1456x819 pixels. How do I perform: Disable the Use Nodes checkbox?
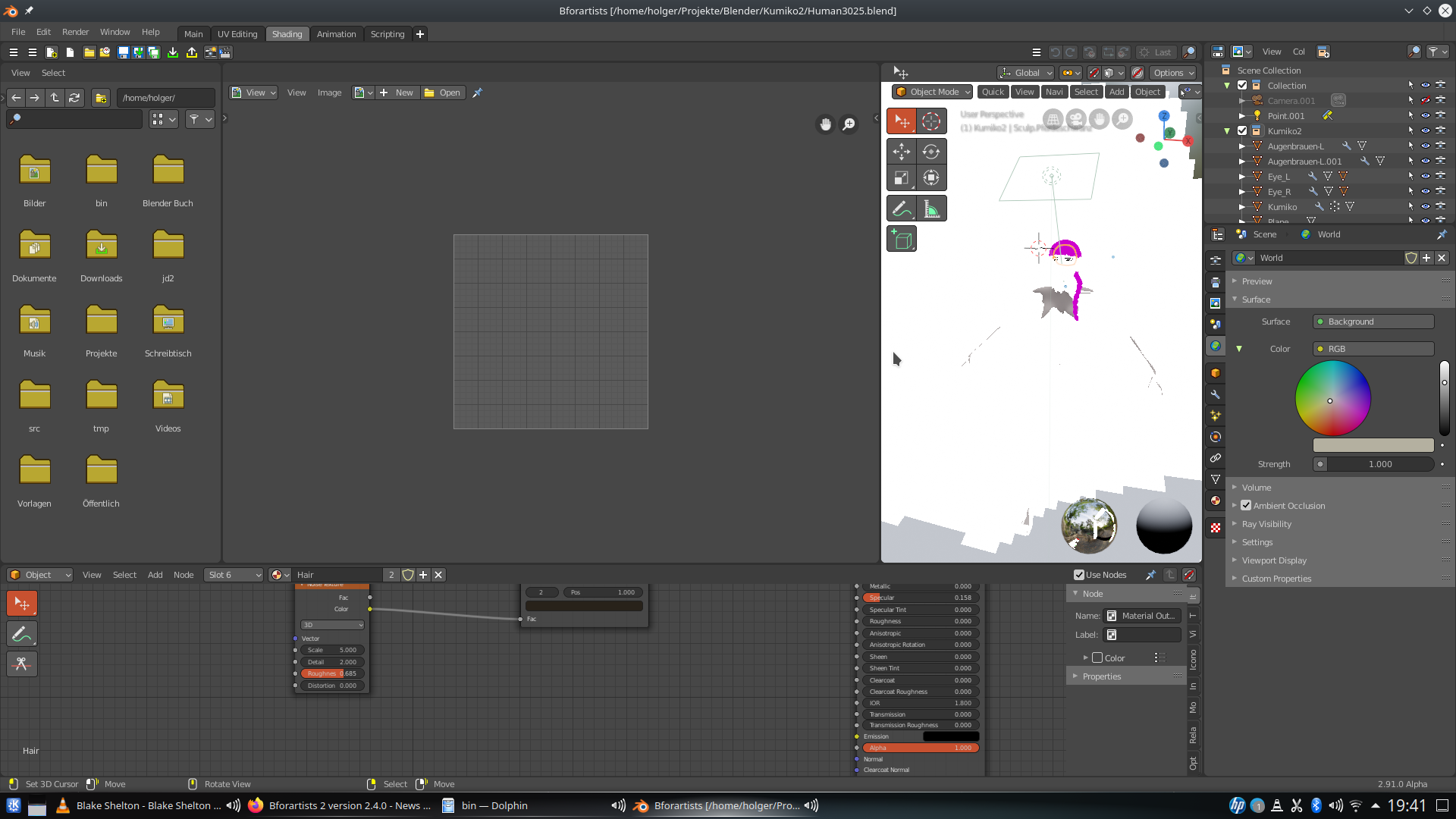pyautogui.click(x=1079, y=575)
